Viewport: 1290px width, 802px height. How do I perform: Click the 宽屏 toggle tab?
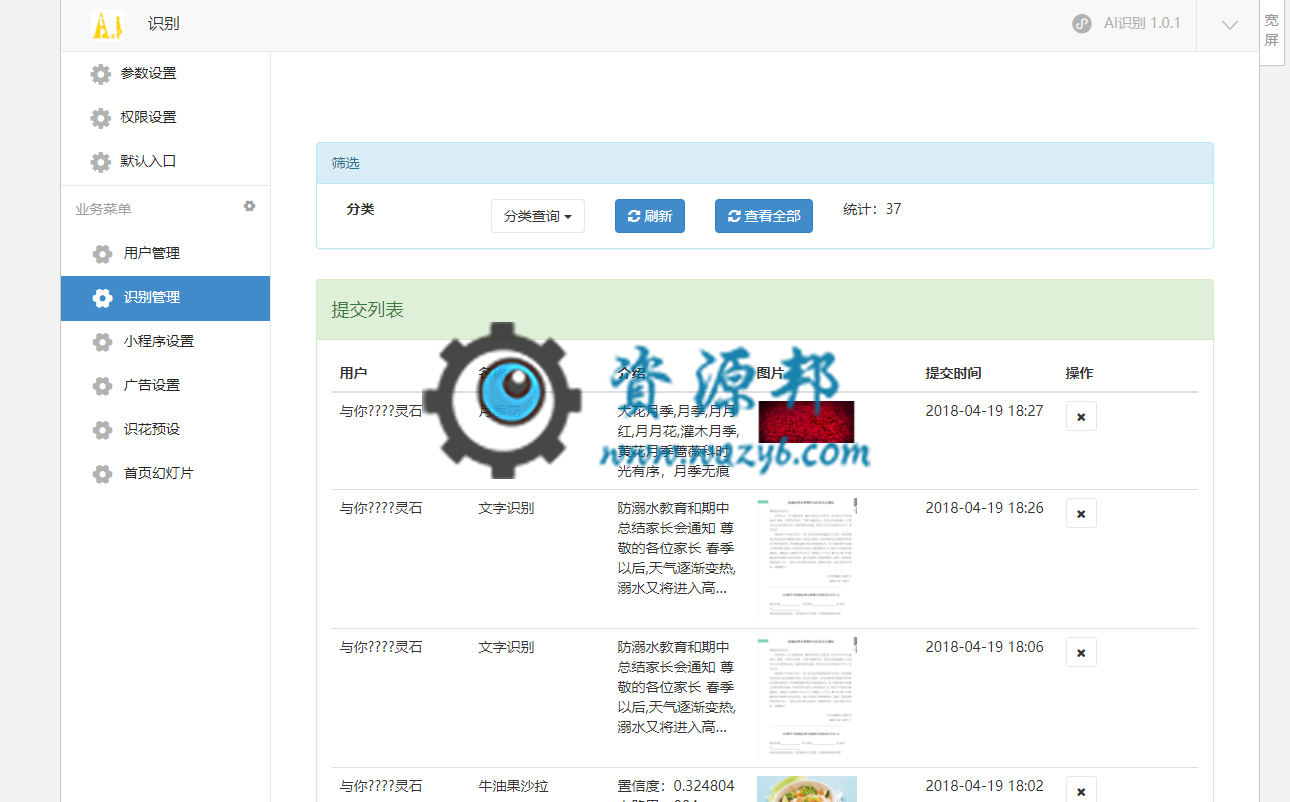[1271, 31]
